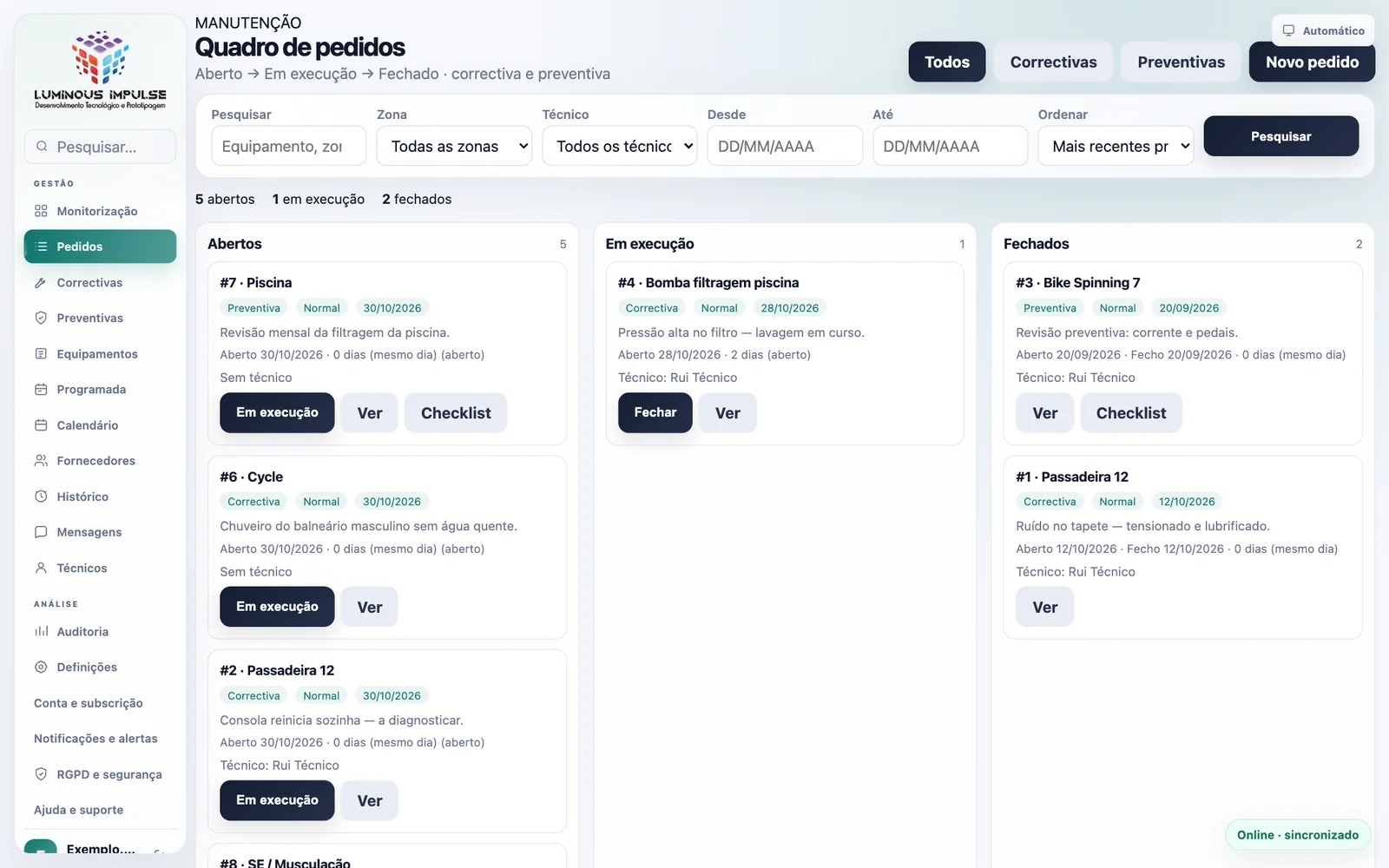Click the Desde date input field
The image size is (1389, 868).
click(x=785, y=146)
